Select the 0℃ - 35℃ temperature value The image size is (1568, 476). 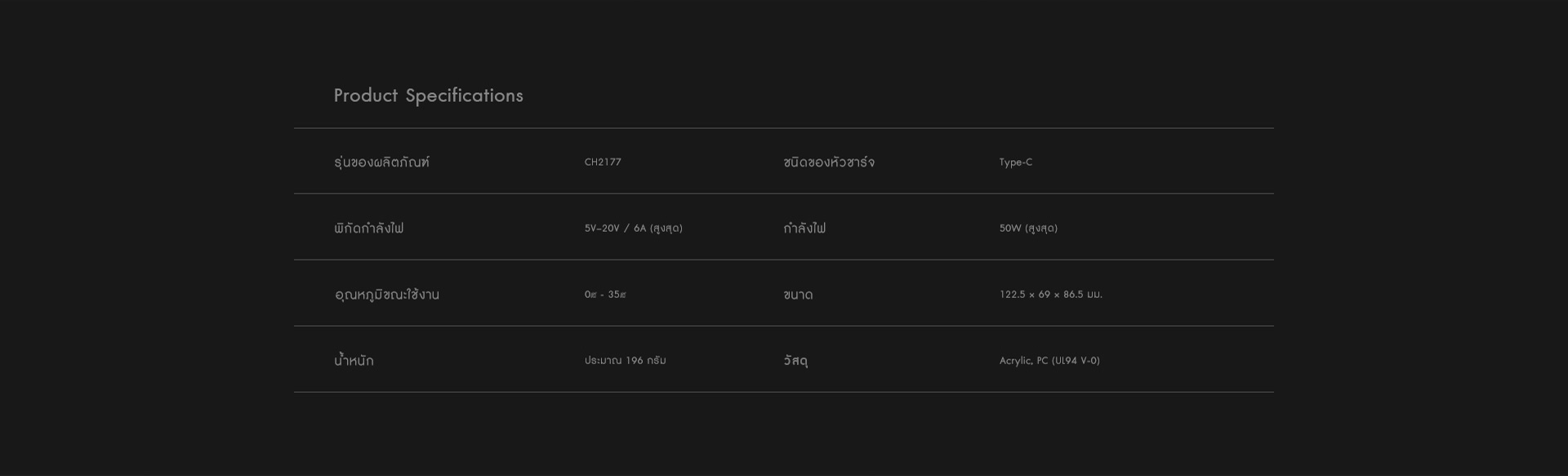pyautogui.click(x=605, y=295)
